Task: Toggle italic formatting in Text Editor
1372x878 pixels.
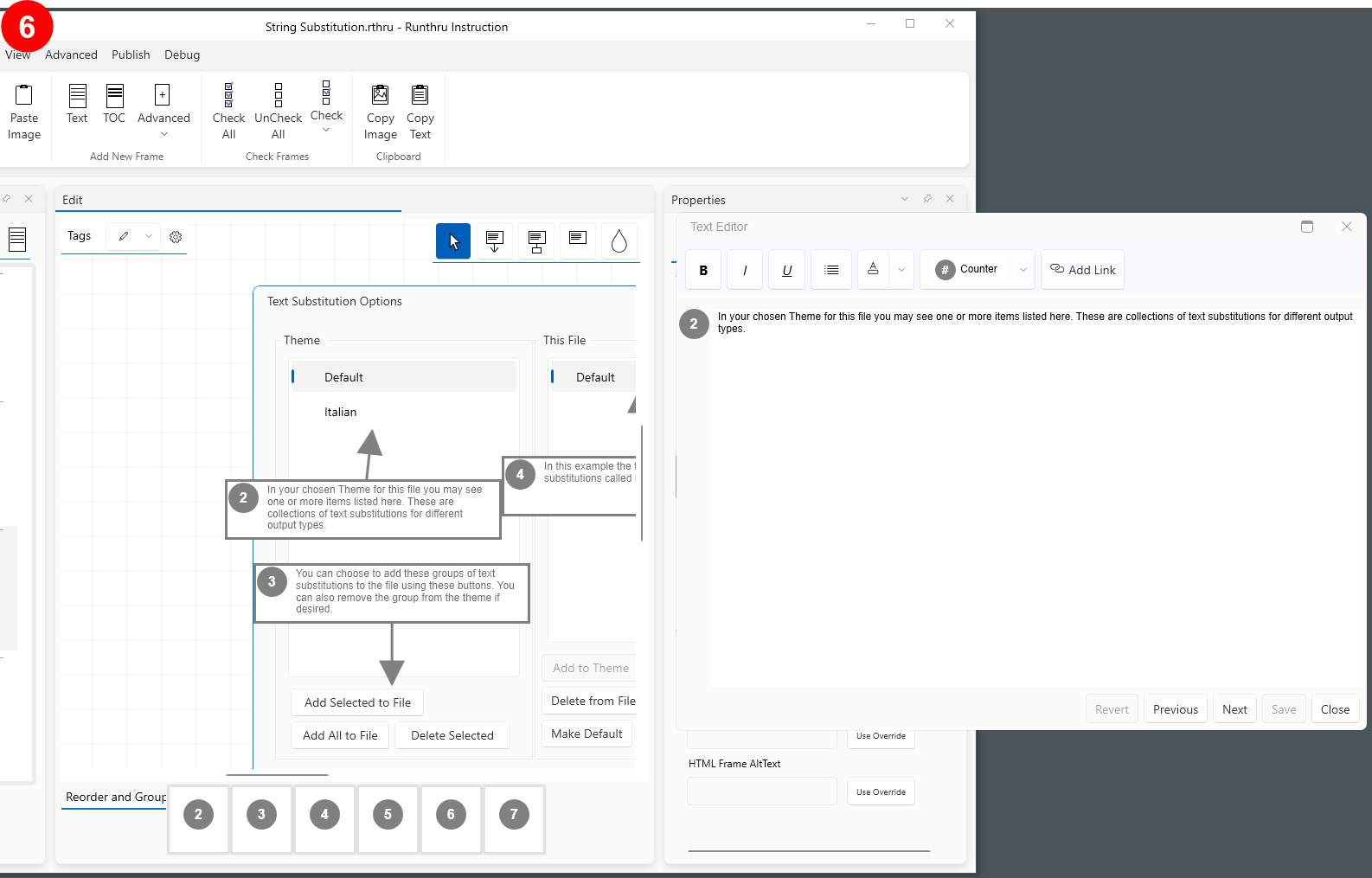Action: (x=745, y=270)
